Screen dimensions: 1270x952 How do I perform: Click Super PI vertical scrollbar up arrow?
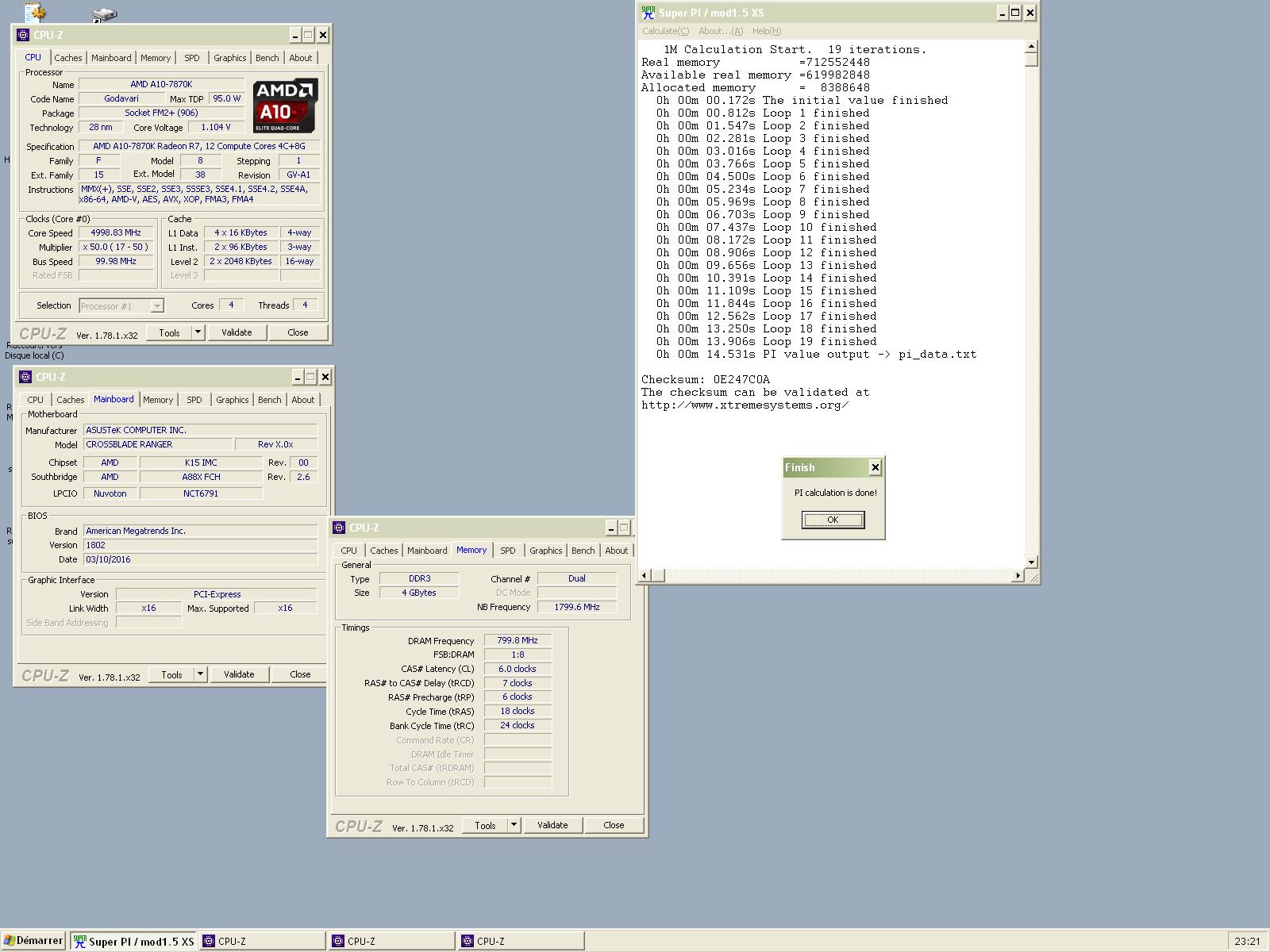click(x=1031, y=47)
